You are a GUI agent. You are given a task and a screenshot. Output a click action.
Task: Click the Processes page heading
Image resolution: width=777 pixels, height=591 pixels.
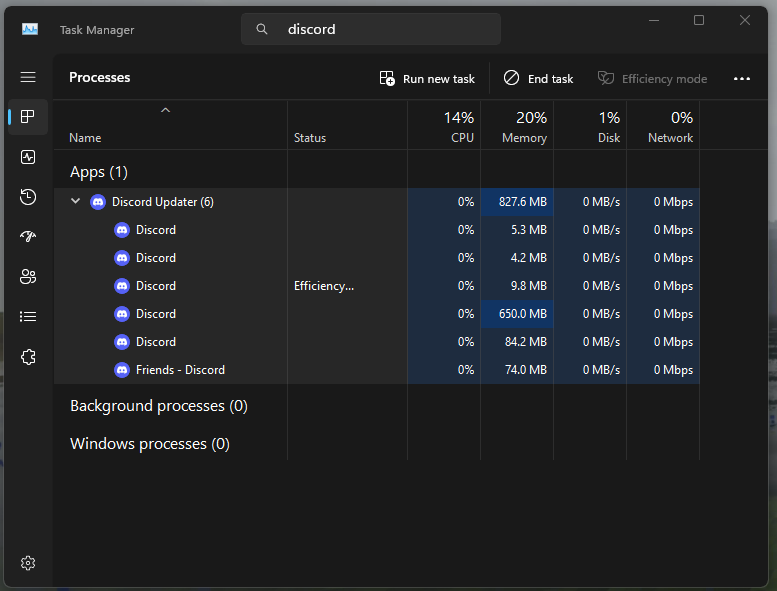point(100,77)
